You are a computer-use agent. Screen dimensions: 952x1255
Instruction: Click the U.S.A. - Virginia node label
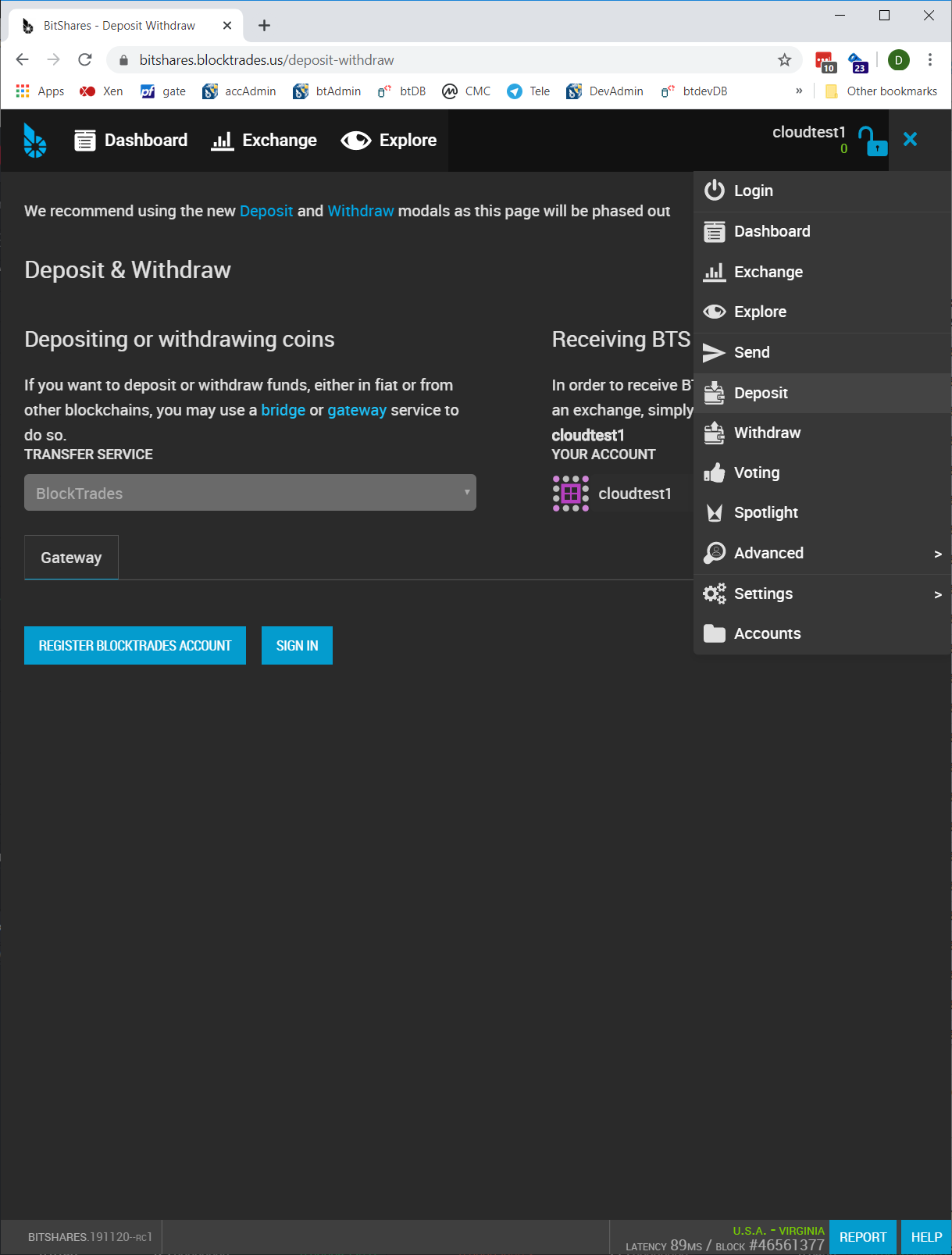pyautogui.click(x=779, y=1231)
